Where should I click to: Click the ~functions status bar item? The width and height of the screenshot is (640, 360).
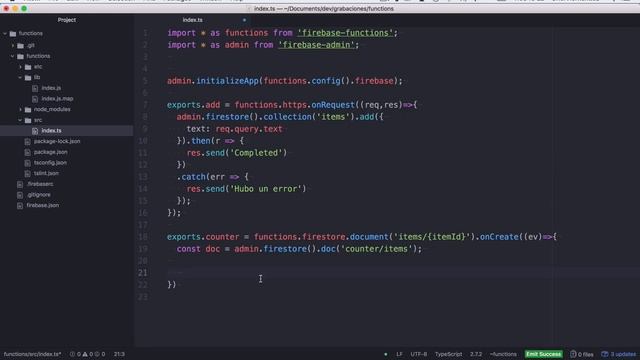click(503, 354)
